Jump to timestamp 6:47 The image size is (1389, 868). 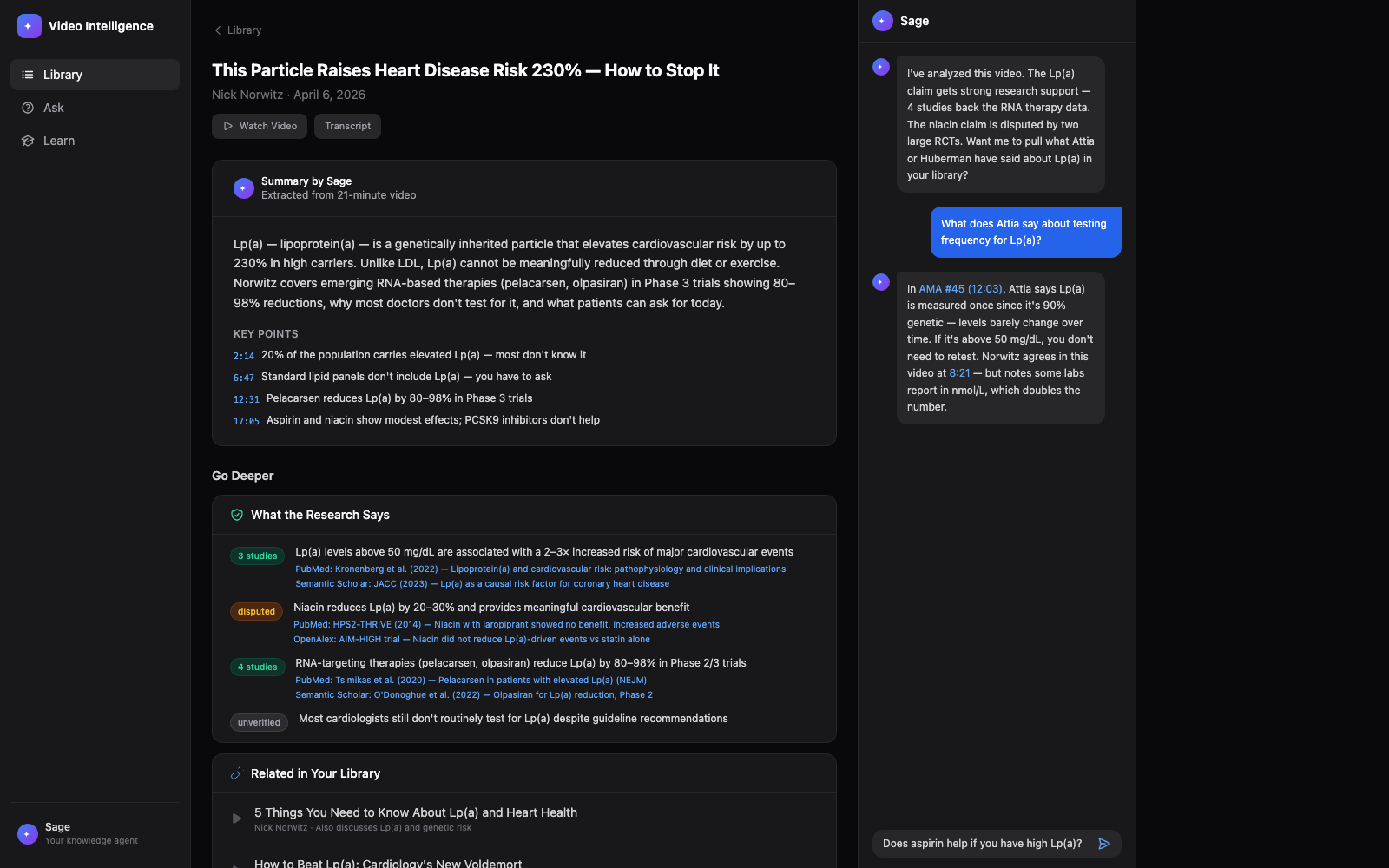tap(244, 378)
